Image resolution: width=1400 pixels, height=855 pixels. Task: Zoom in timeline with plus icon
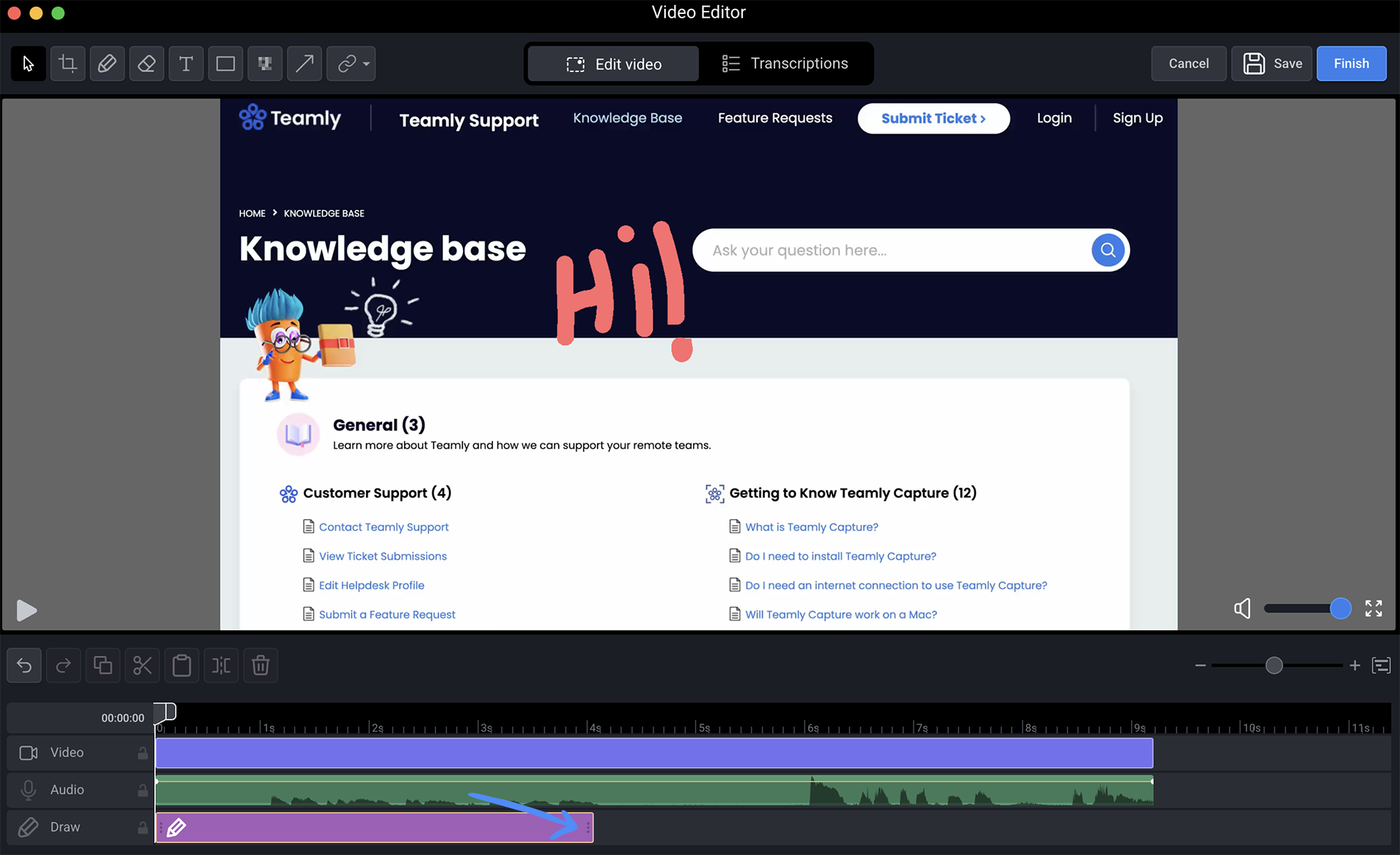pyautogui.click(x=1354, y=666)
